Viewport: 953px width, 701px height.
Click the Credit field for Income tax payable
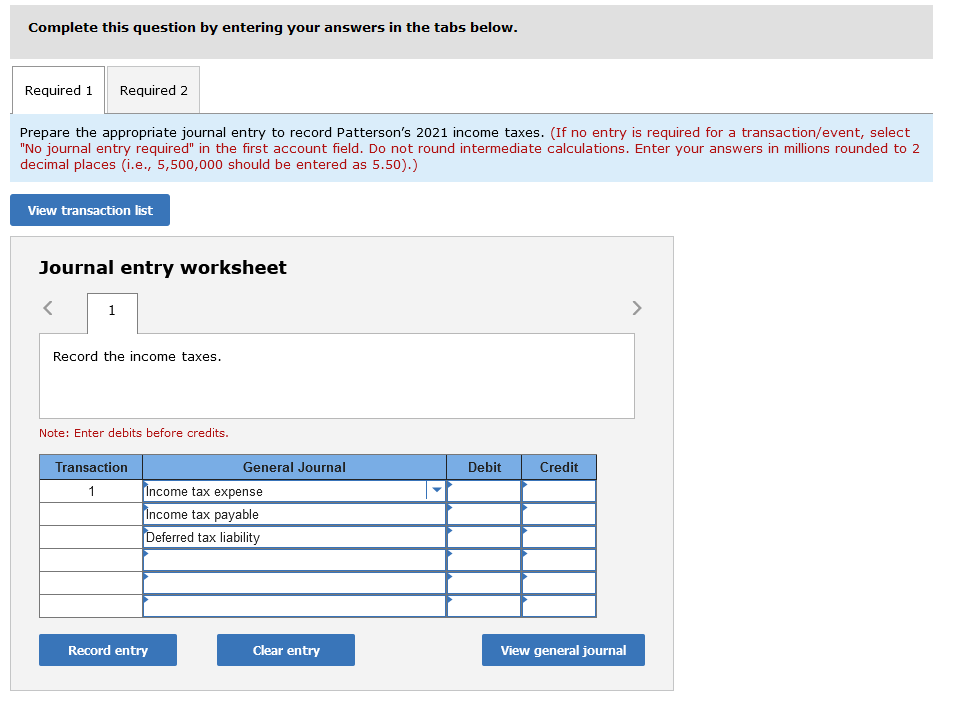click(558, 514)
